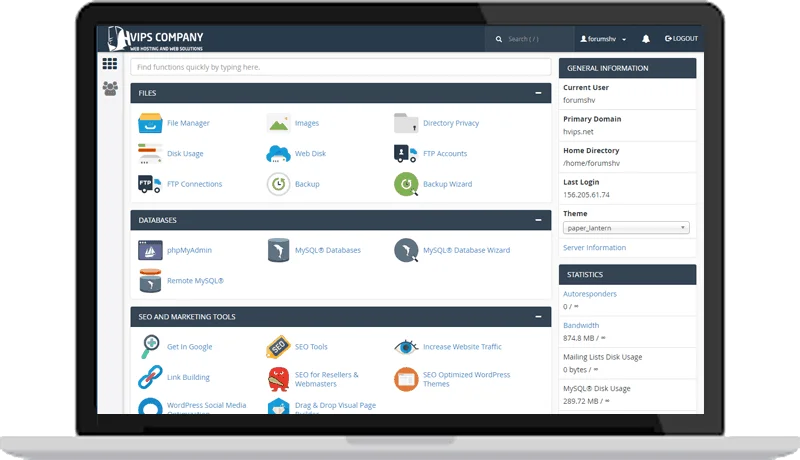Open the paper_lantern theme dropdown

[626, 228]
